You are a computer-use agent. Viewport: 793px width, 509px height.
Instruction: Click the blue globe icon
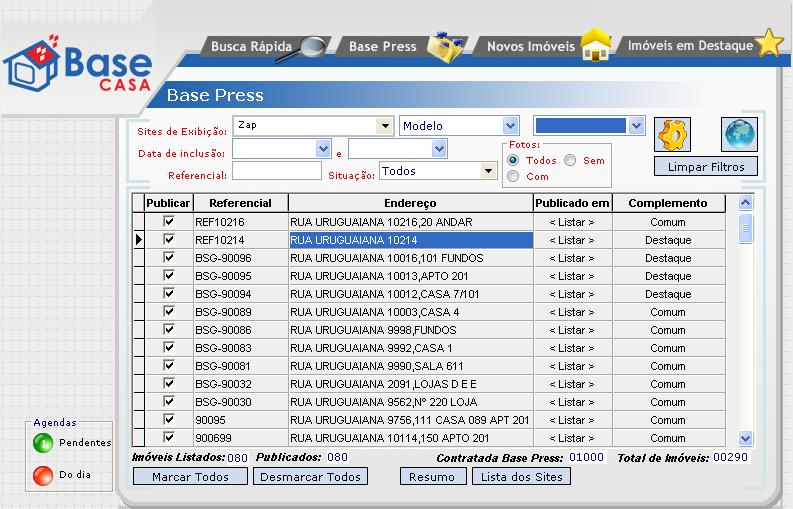pos(739,134)
